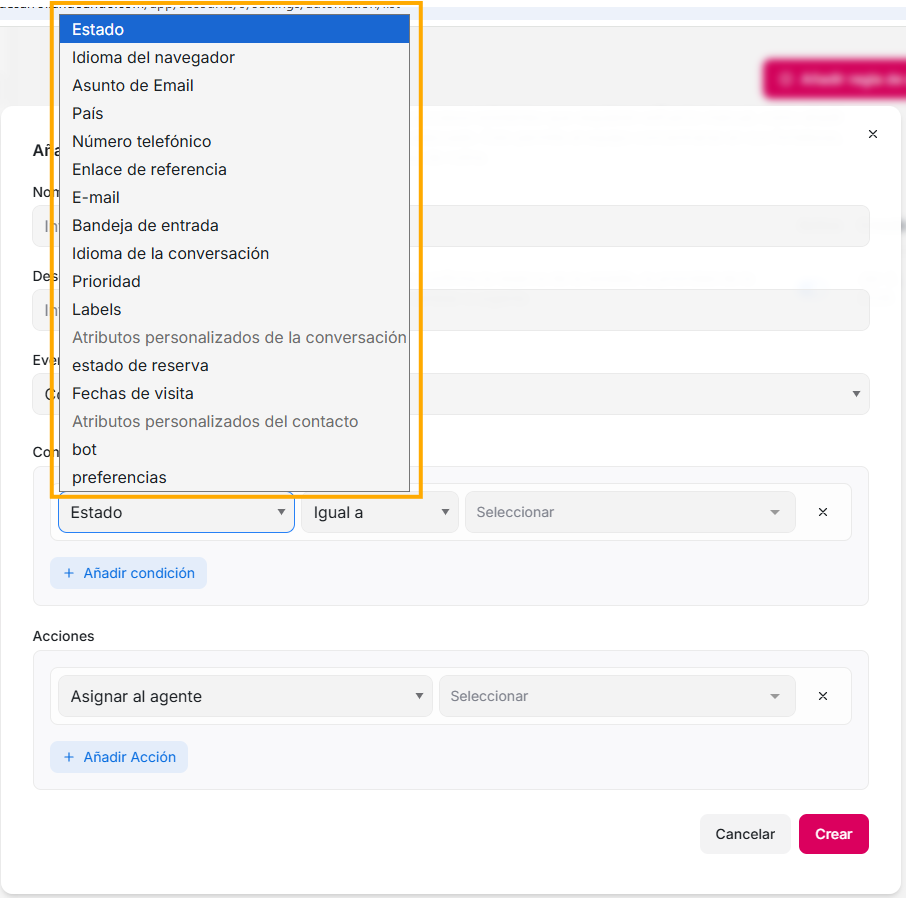Select Idioma del navegador from list

click(154, 58)
